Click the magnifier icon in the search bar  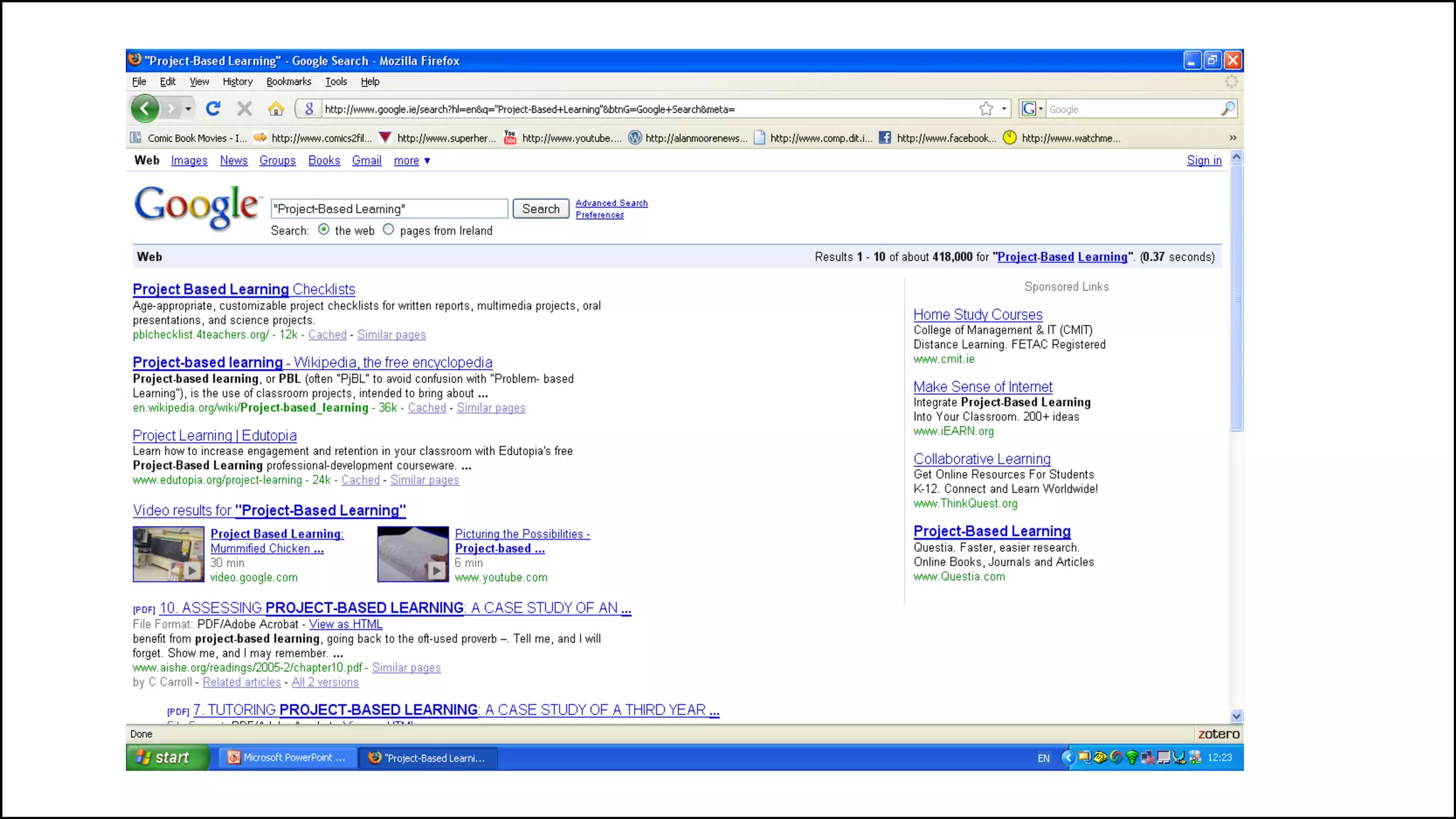[x=1228, y=109]
